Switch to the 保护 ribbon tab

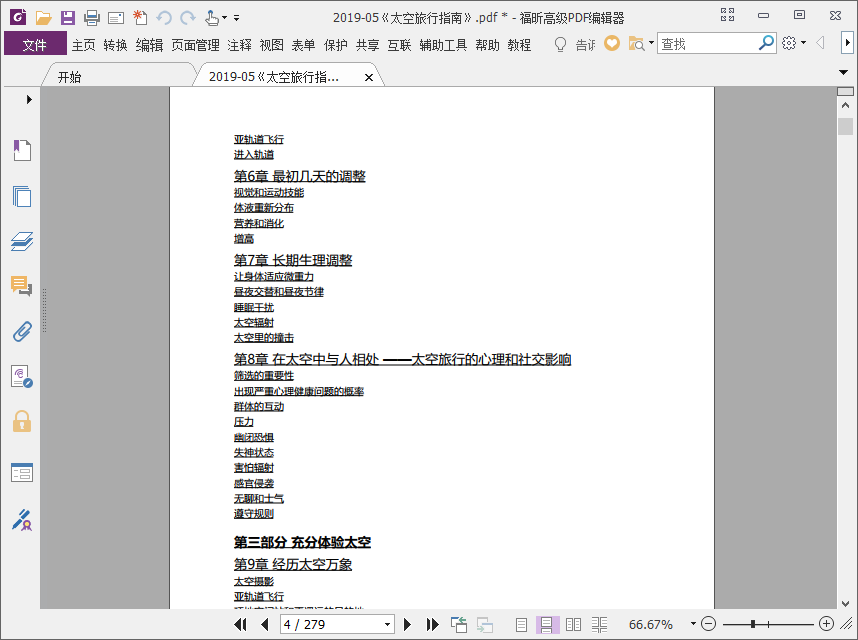coord(335,45)
